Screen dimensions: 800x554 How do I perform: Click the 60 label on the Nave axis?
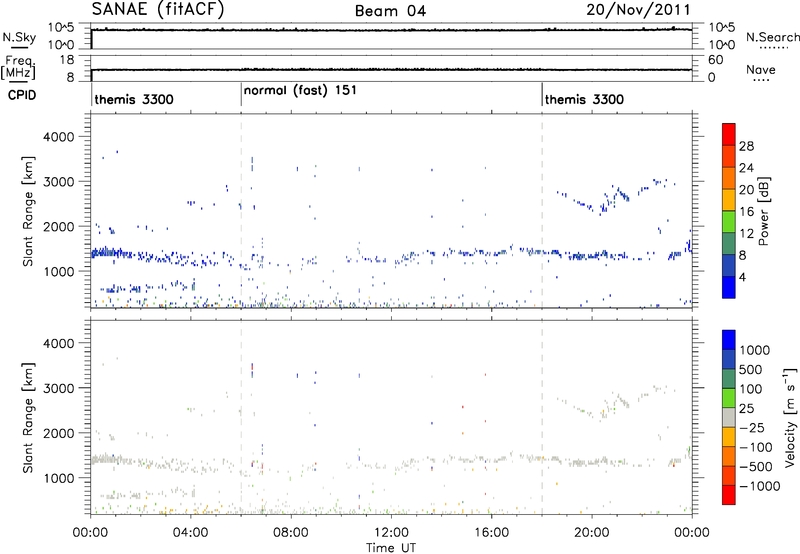715,60
